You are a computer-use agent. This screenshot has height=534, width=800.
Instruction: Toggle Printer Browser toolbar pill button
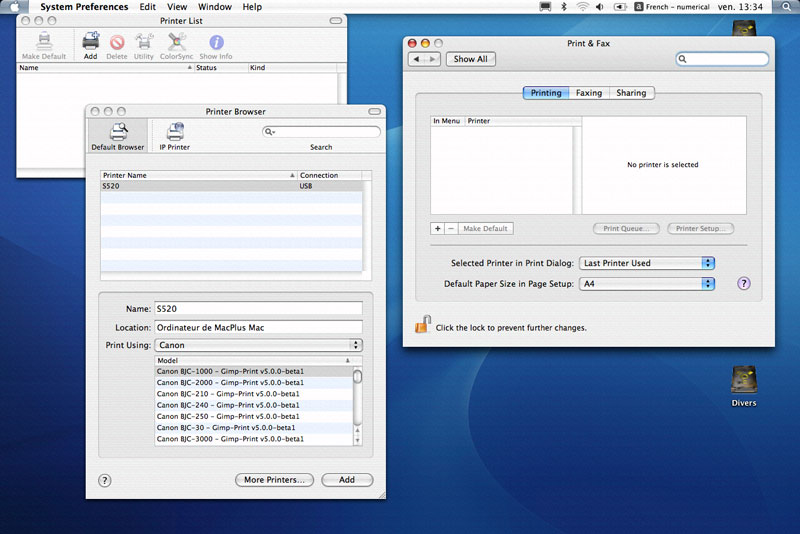tap(374, 111)
